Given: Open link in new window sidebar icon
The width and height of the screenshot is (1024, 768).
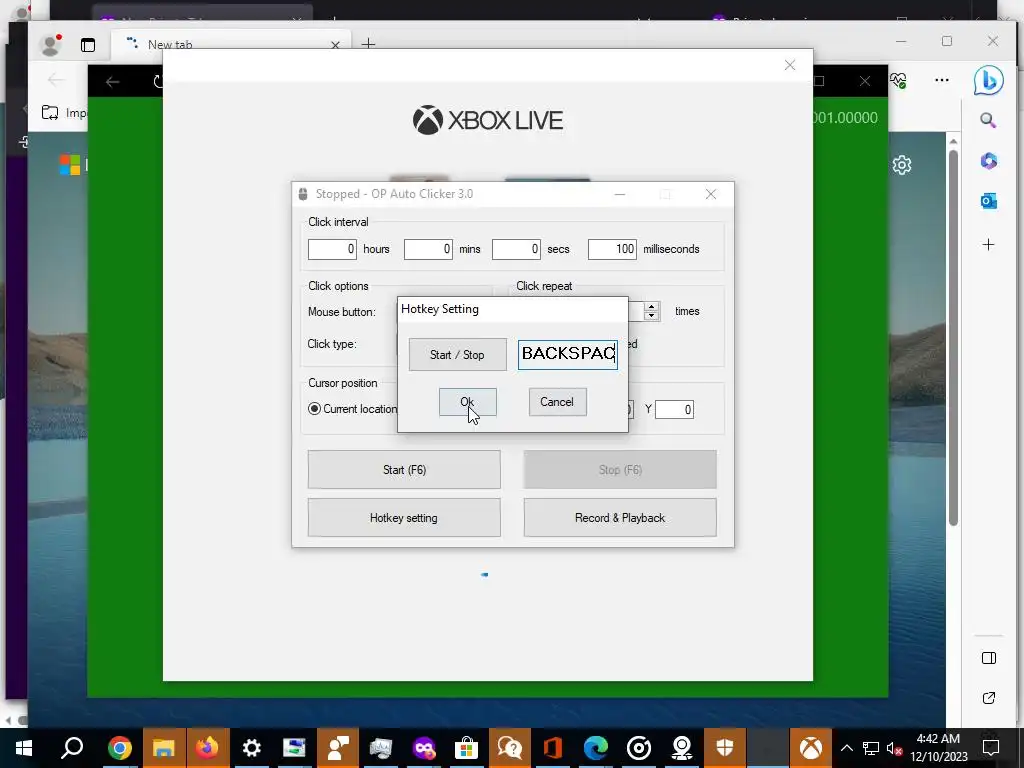Looking at the screenshot, I should [x=989, y=698].
